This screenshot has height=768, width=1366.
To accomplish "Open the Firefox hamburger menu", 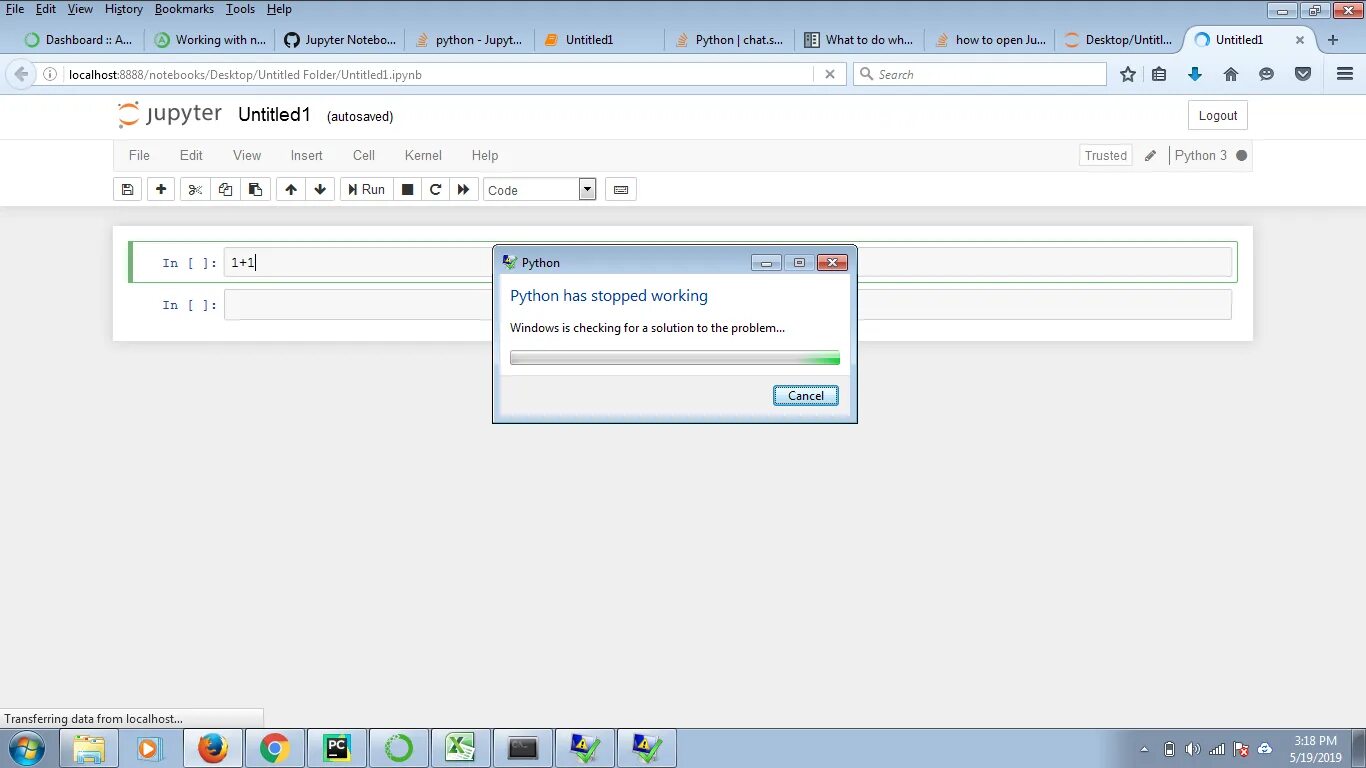I will click(1345, 74).
